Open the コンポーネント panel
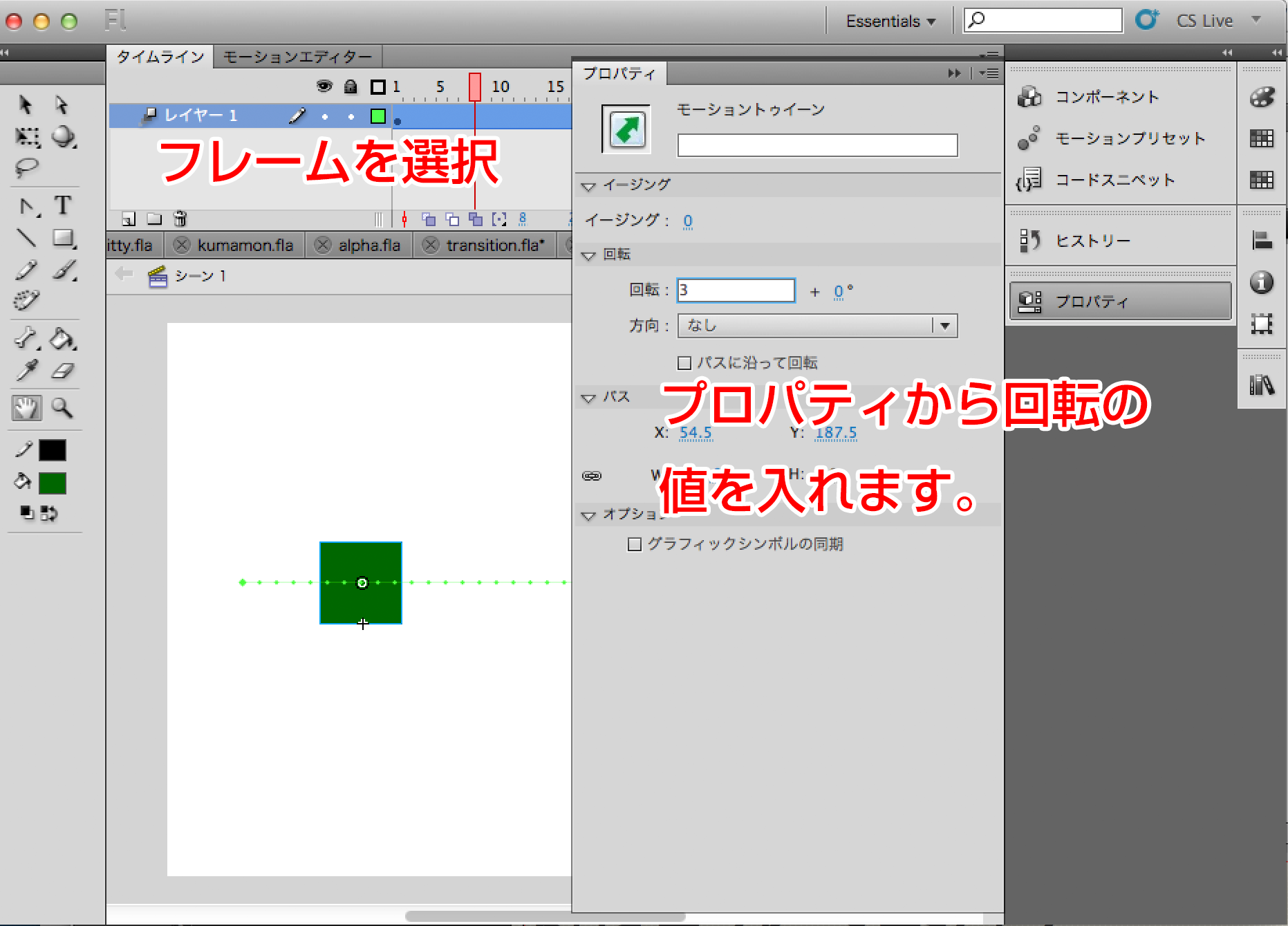This screenshot has height=926, width=1288. tap(1106, 98)
